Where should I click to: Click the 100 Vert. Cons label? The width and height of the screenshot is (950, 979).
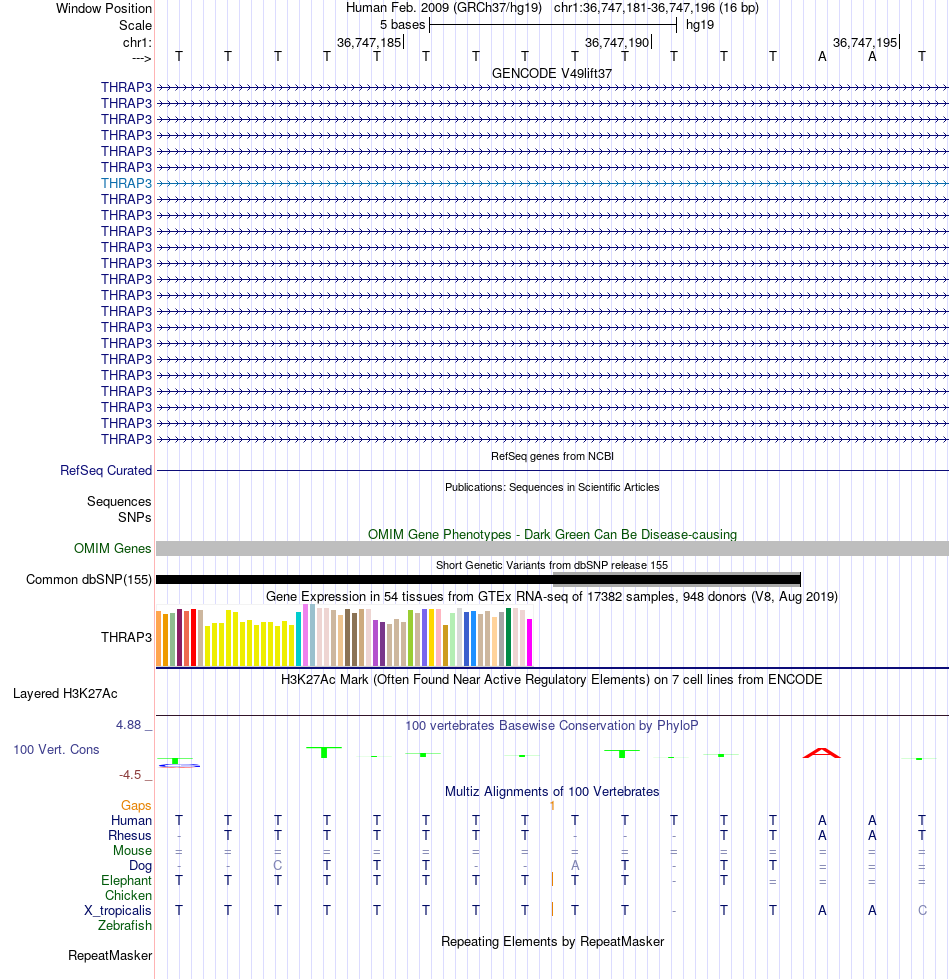56,749
